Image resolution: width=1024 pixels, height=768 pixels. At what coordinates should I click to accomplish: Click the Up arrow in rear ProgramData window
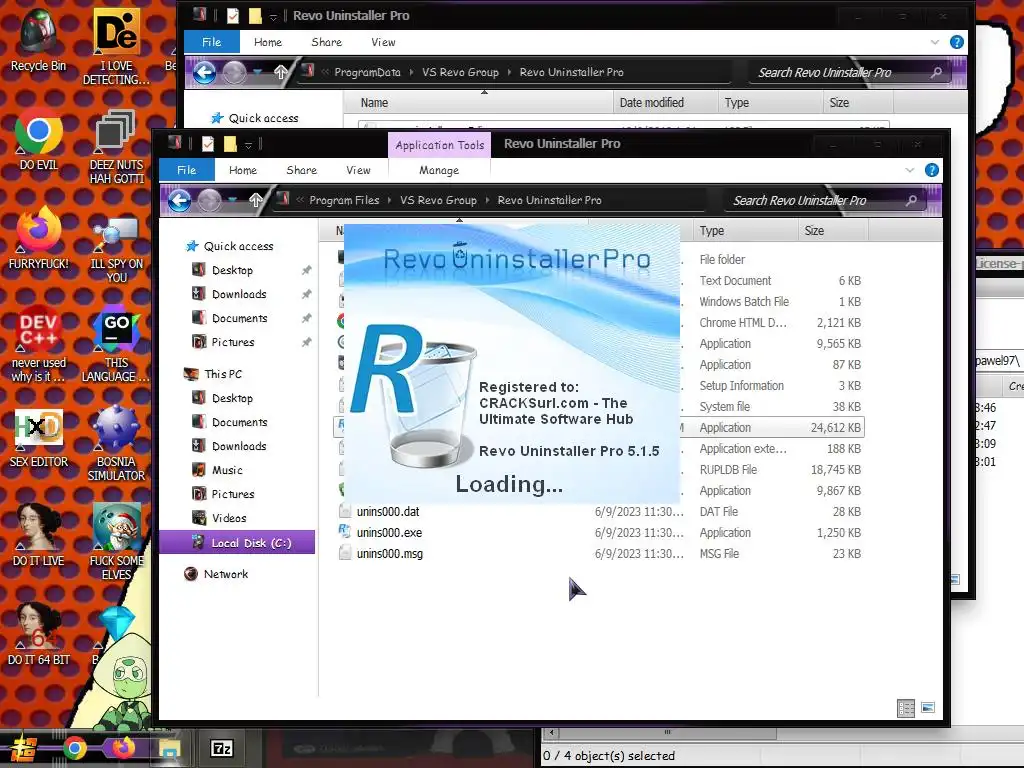click(x=280, y=72)
